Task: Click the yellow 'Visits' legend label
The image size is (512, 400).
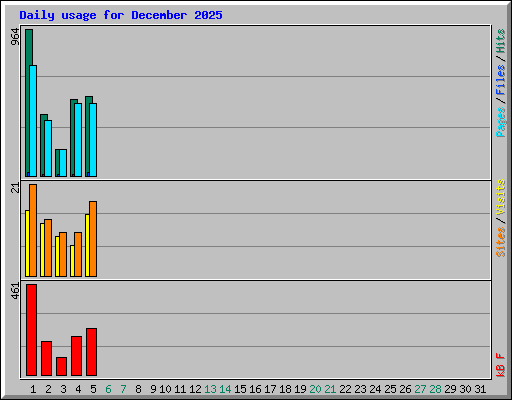Action: (500, 197)
